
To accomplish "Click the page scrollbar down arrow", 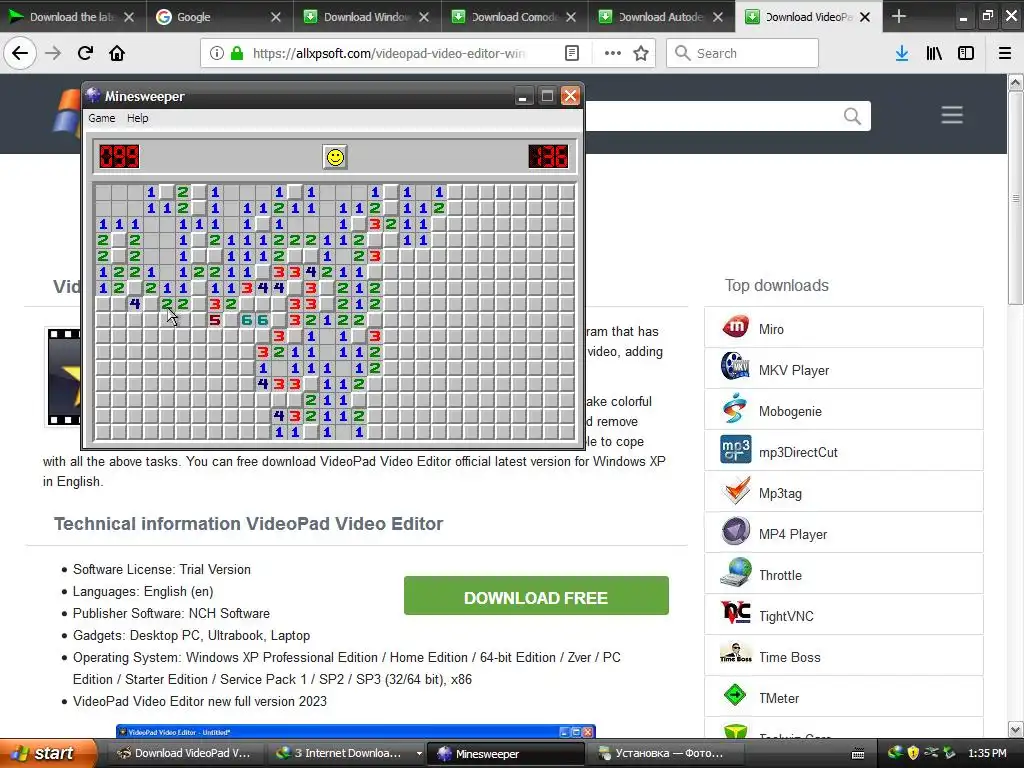I will [1015, 729].
